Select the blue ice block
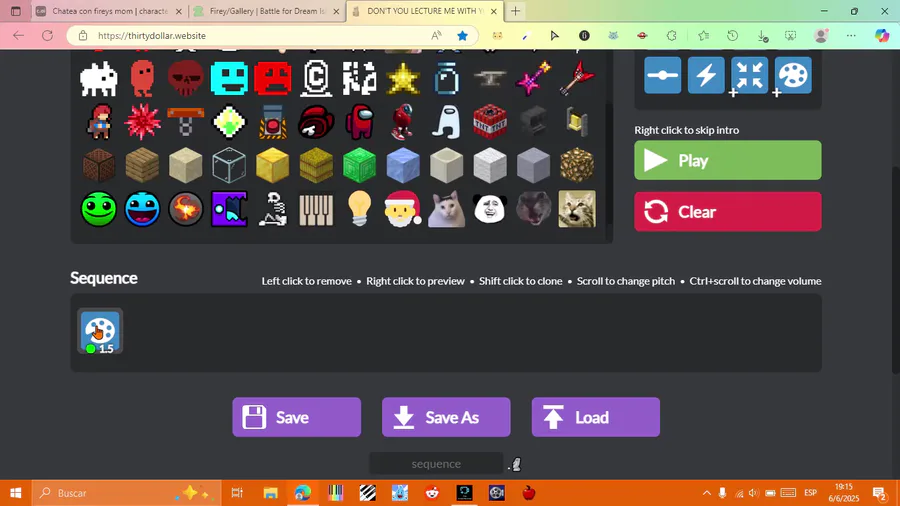 [x=403, y=165]
